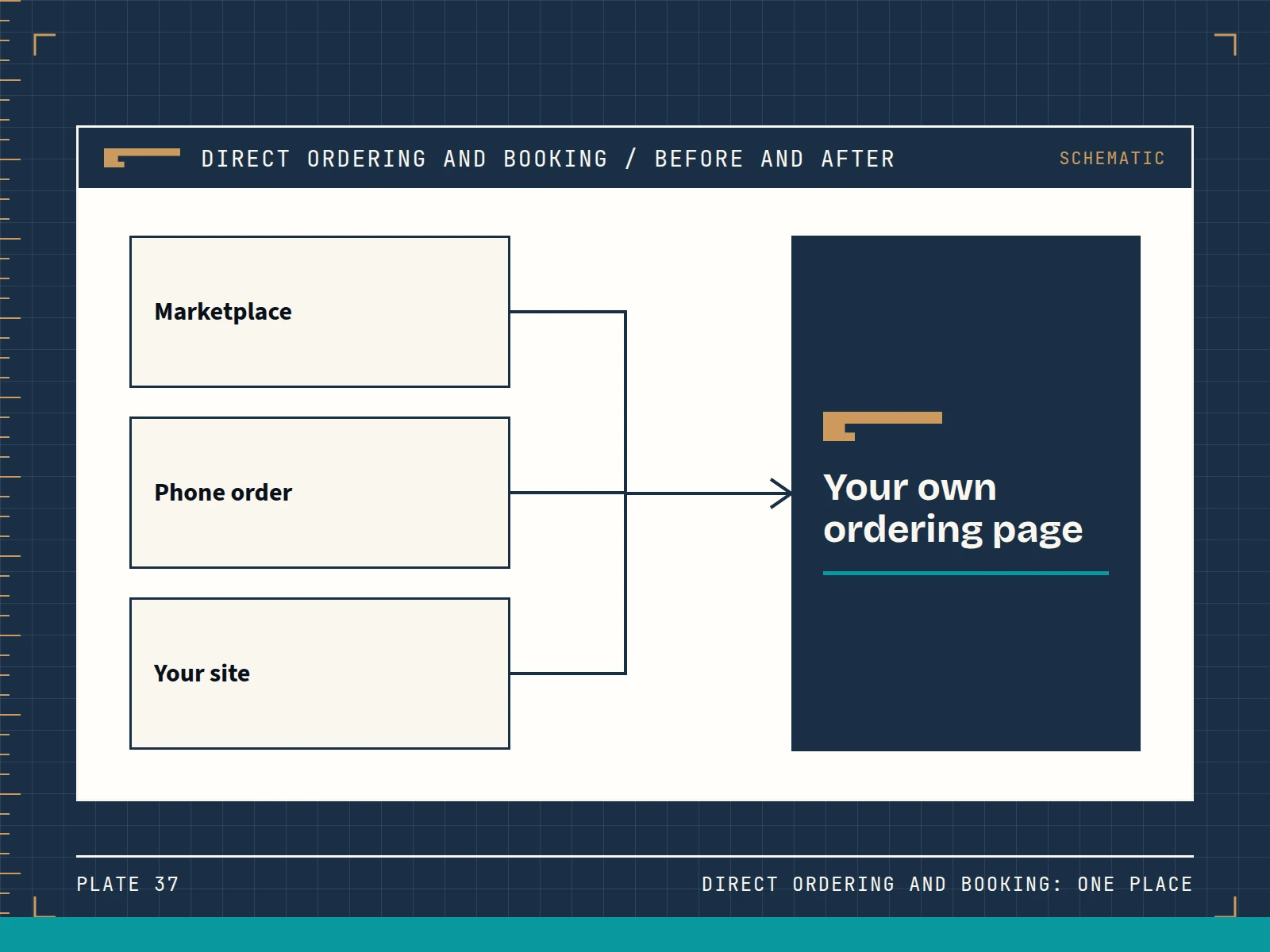Screen dimensions: 1270x952
Task: Click the SCHEMATIC label
Action: coord(1112,159)
